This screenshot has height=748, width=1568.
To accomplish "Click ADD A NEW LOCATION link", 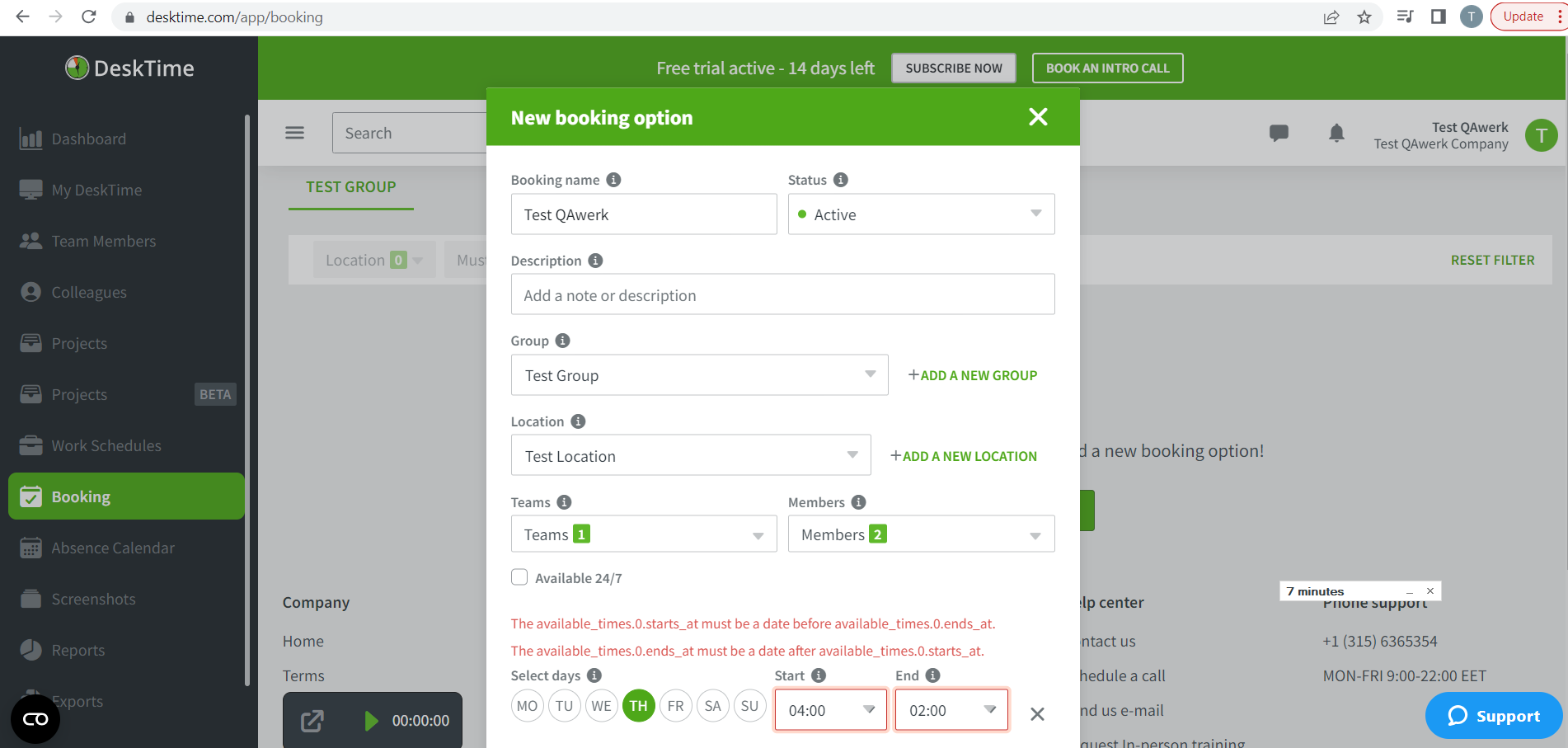I will tap(964, 456).
